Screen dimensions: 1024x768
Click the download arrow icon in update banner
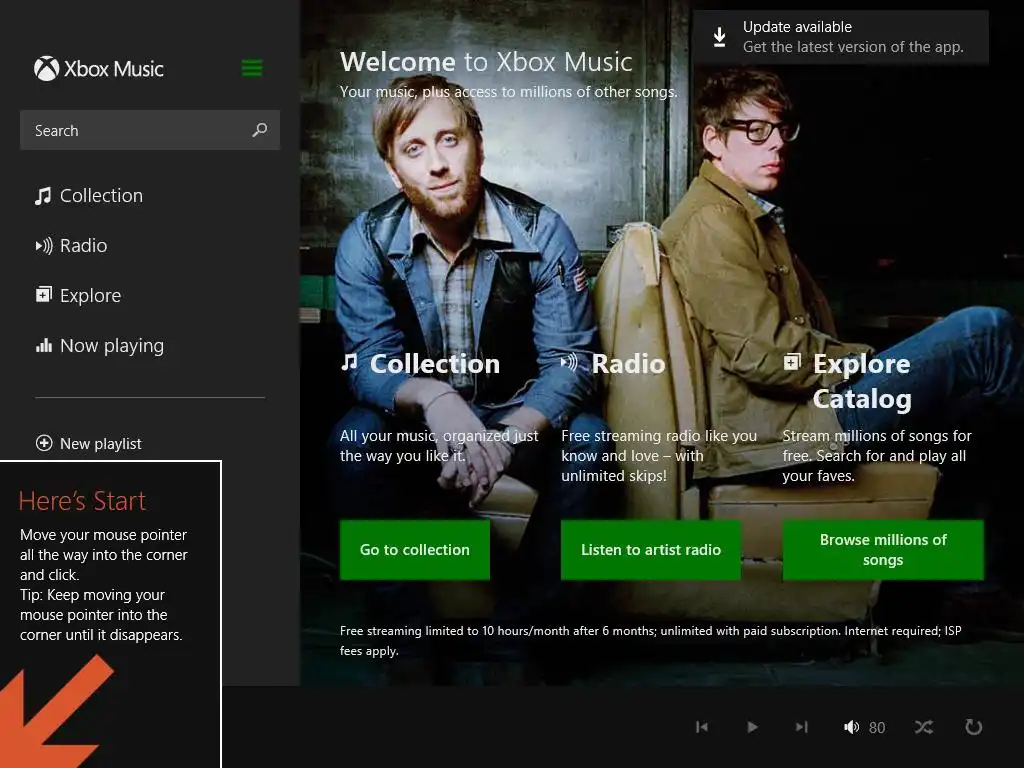tap(719, 37)
